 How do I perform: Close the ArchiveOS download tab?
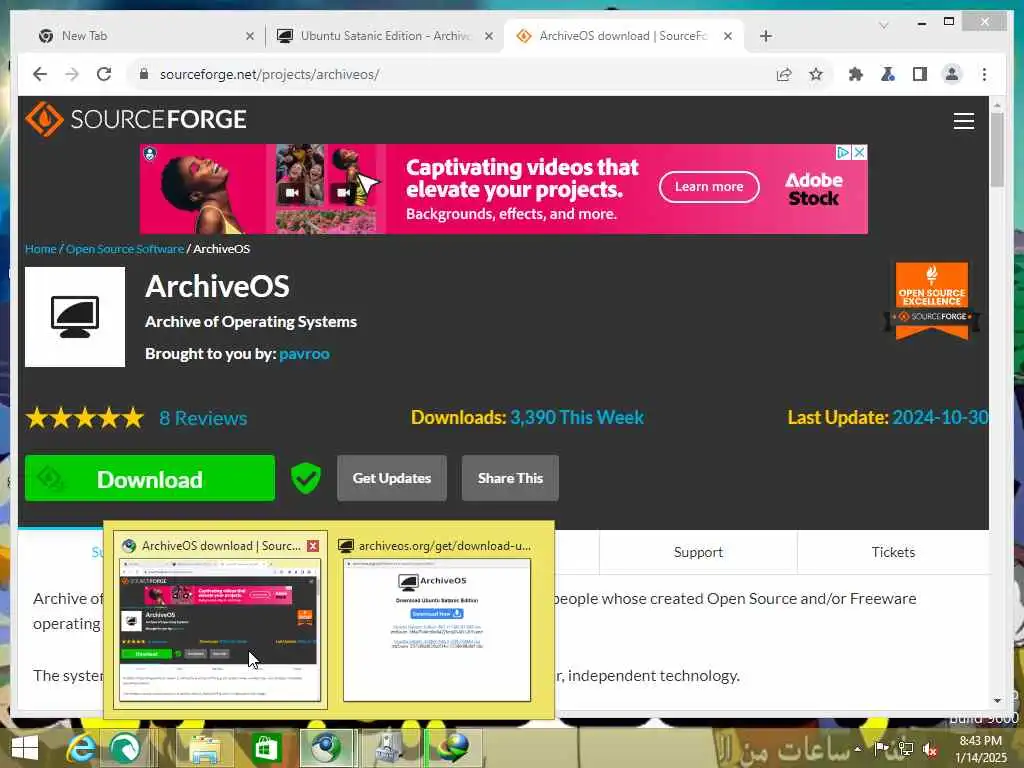(728, 37)
